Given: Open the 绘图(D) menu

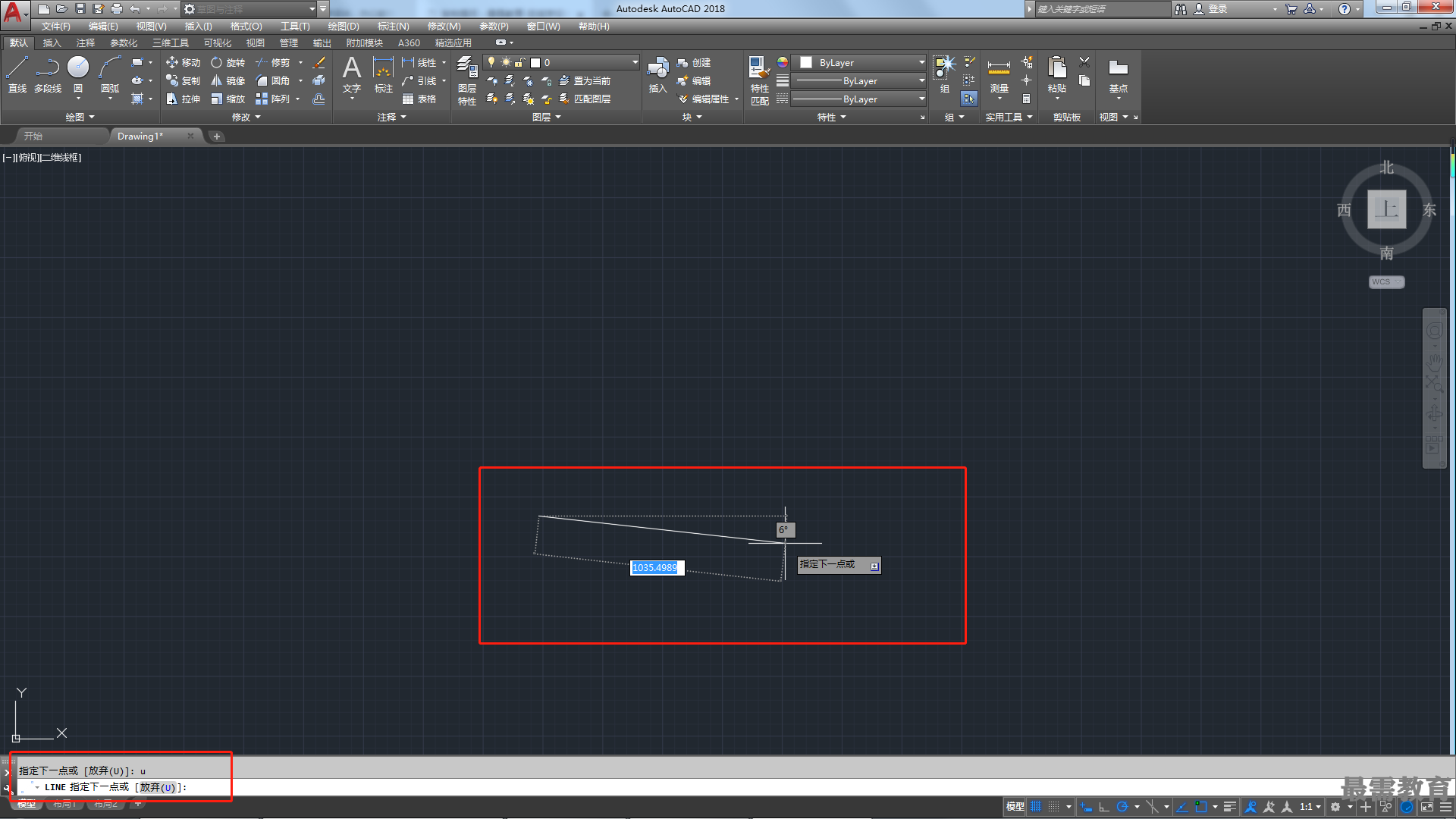Looking at the screenshot, I should tap(344, 27).
